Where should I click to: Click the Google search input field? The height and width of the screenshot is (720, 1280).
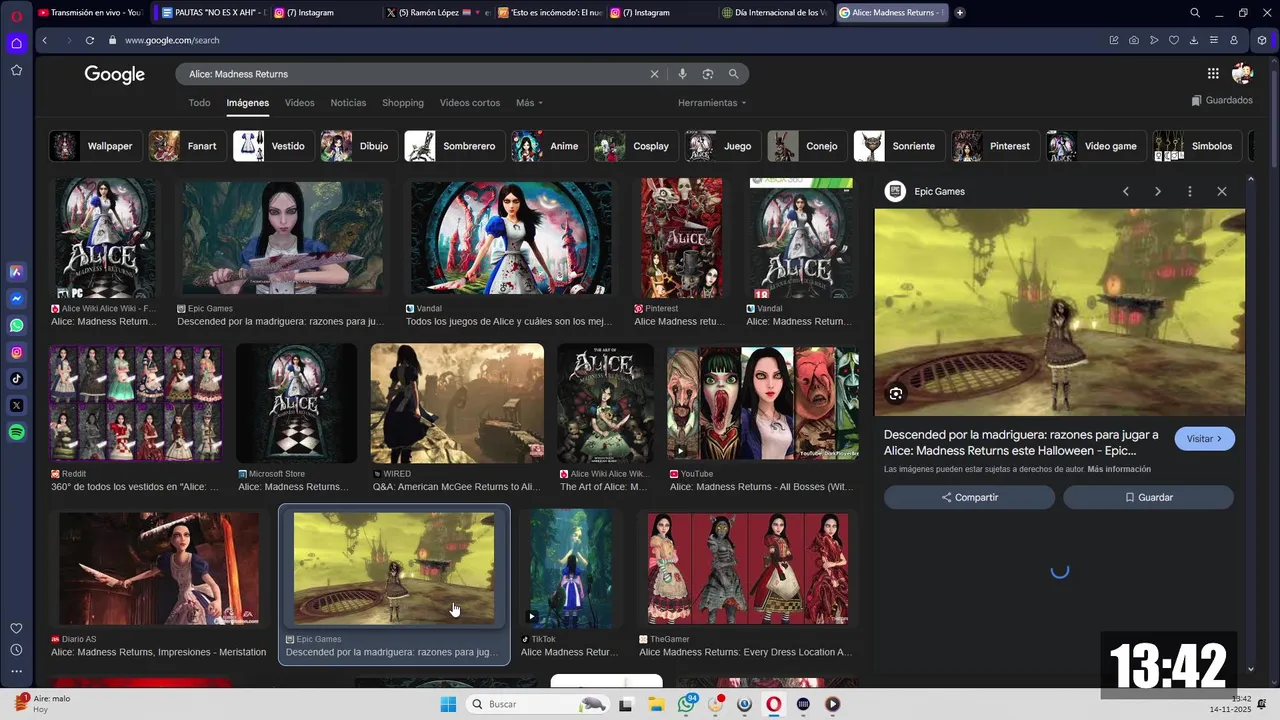(x=415, y=74)
